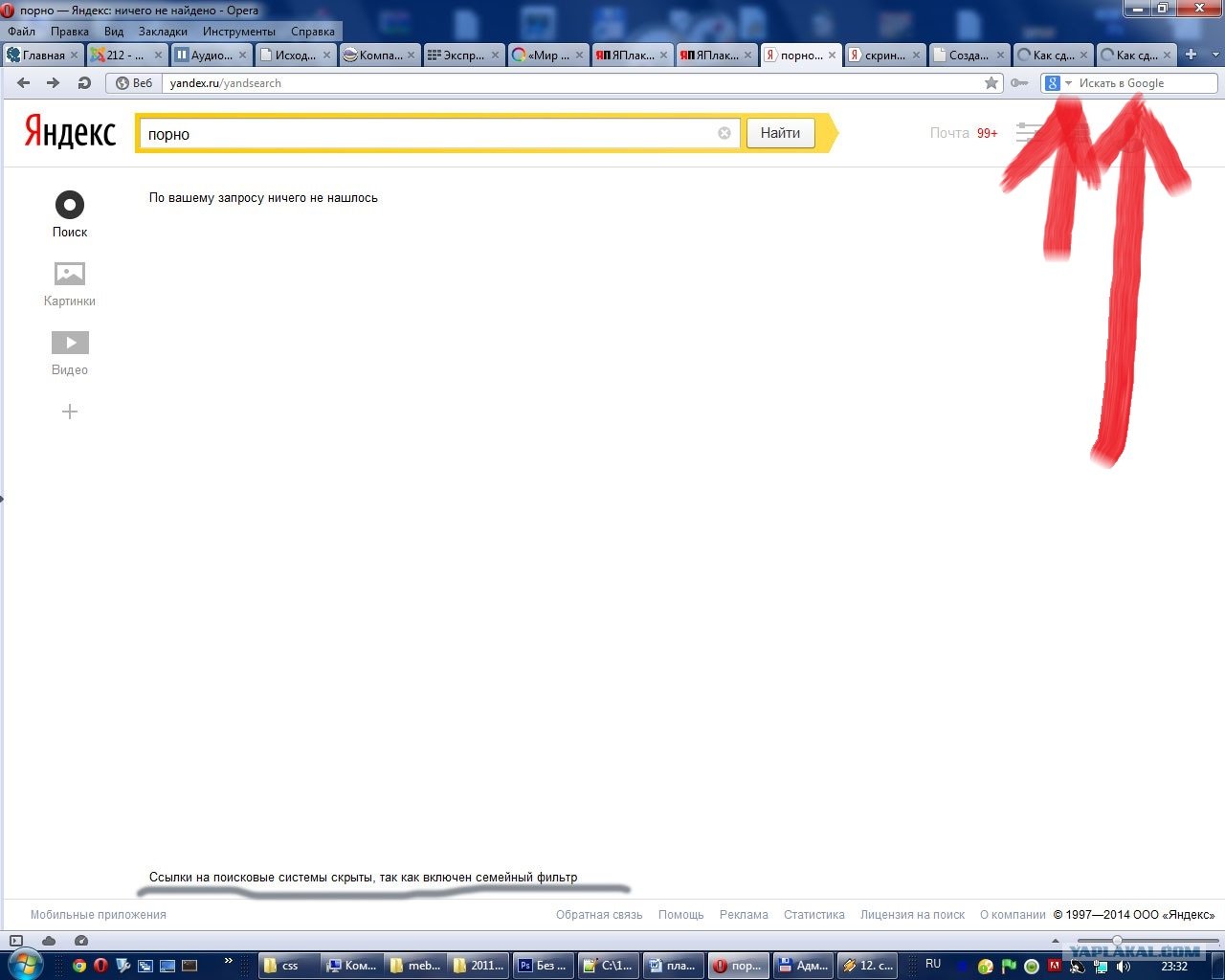This screenshot has width=1225, height=980.
Task: Click the family filter notice text
Action: [x=364, y=878]
